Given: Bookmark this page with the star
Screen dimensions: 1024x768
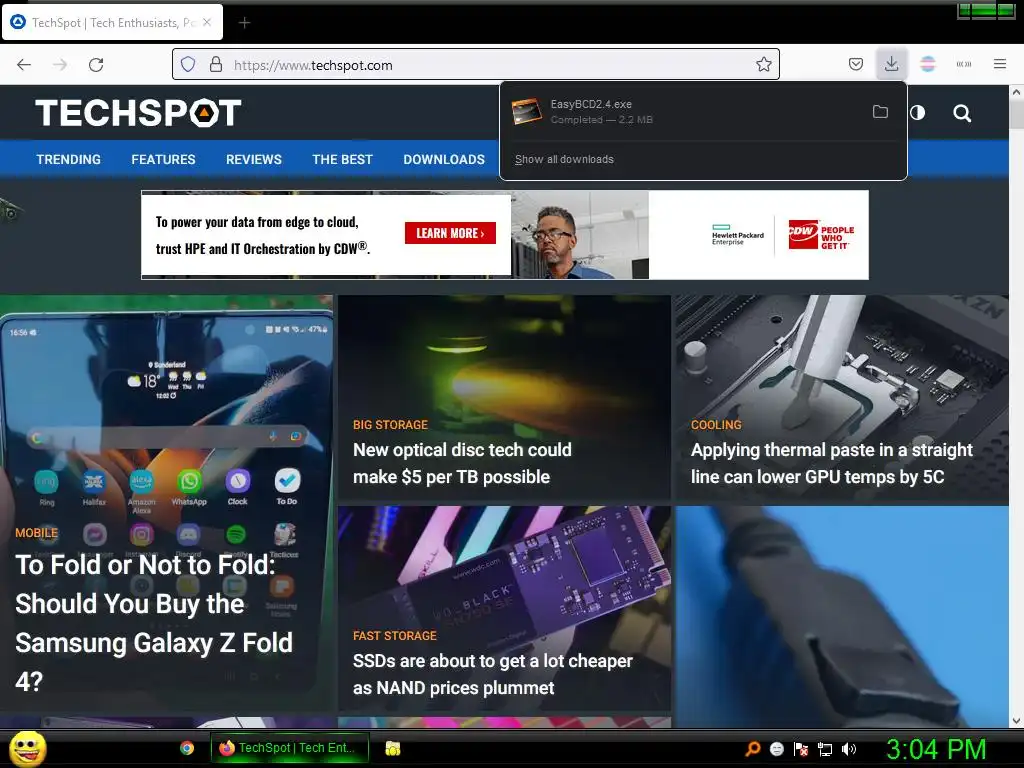Looking at the screenshot, I should click(x=763, y=65).
